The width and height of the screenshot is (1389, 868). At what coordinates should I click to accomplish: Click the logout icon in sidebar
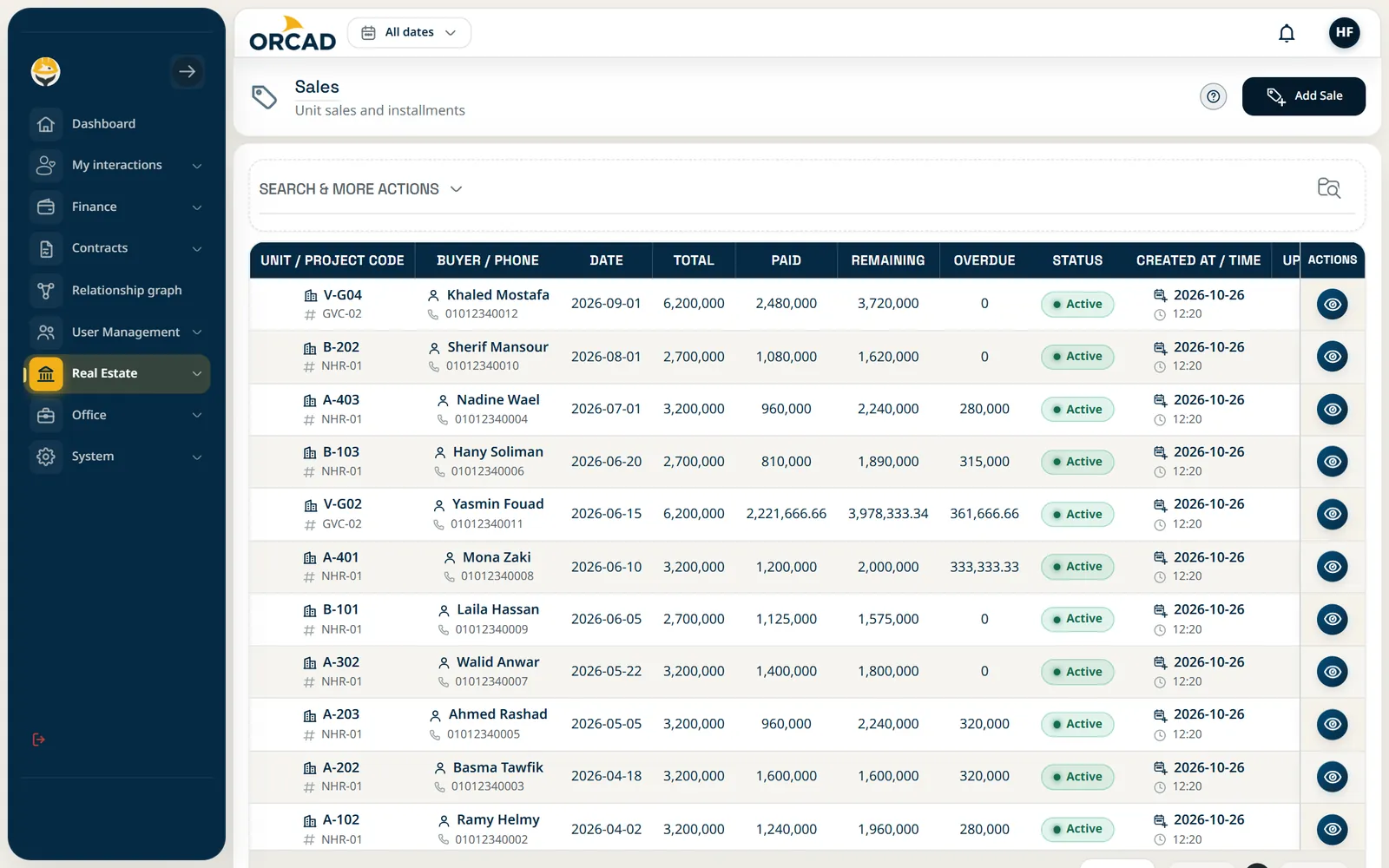(39, 740)
